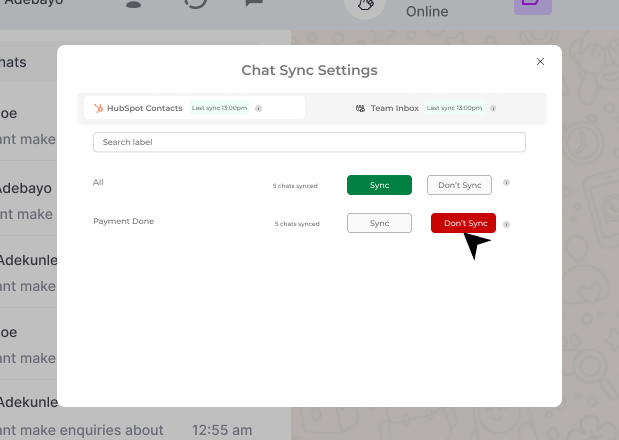The image size is (619, 440).
Task: Enable Sync for Payment Done label
Action: (379, 223)
